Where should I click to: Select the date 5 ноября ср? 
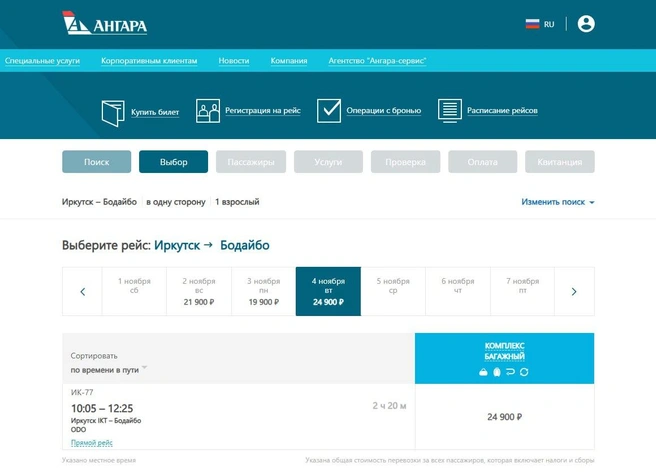393,292
